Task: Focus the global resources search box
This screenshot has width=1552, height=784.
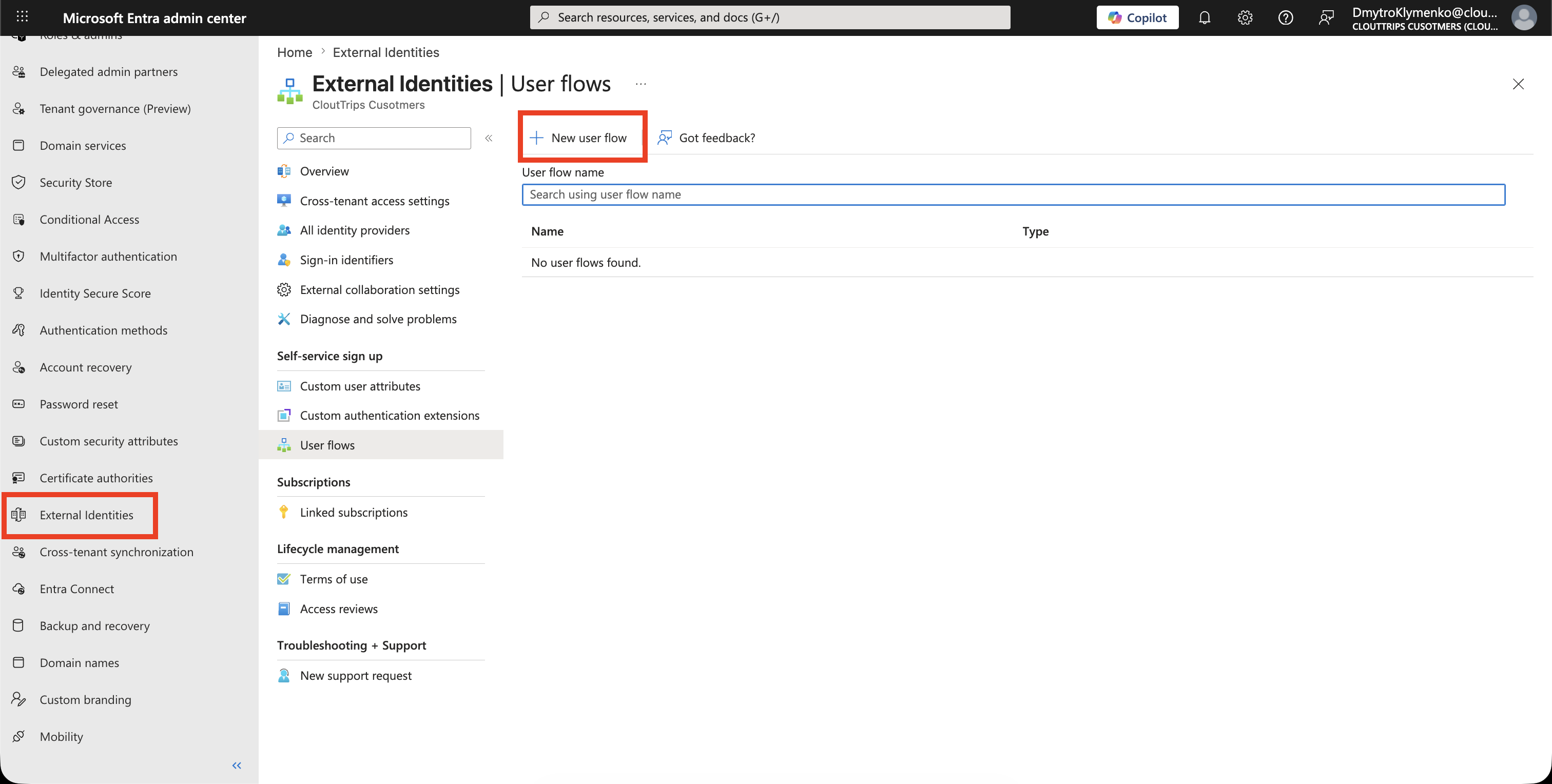Action: click(x=770, y=17)
